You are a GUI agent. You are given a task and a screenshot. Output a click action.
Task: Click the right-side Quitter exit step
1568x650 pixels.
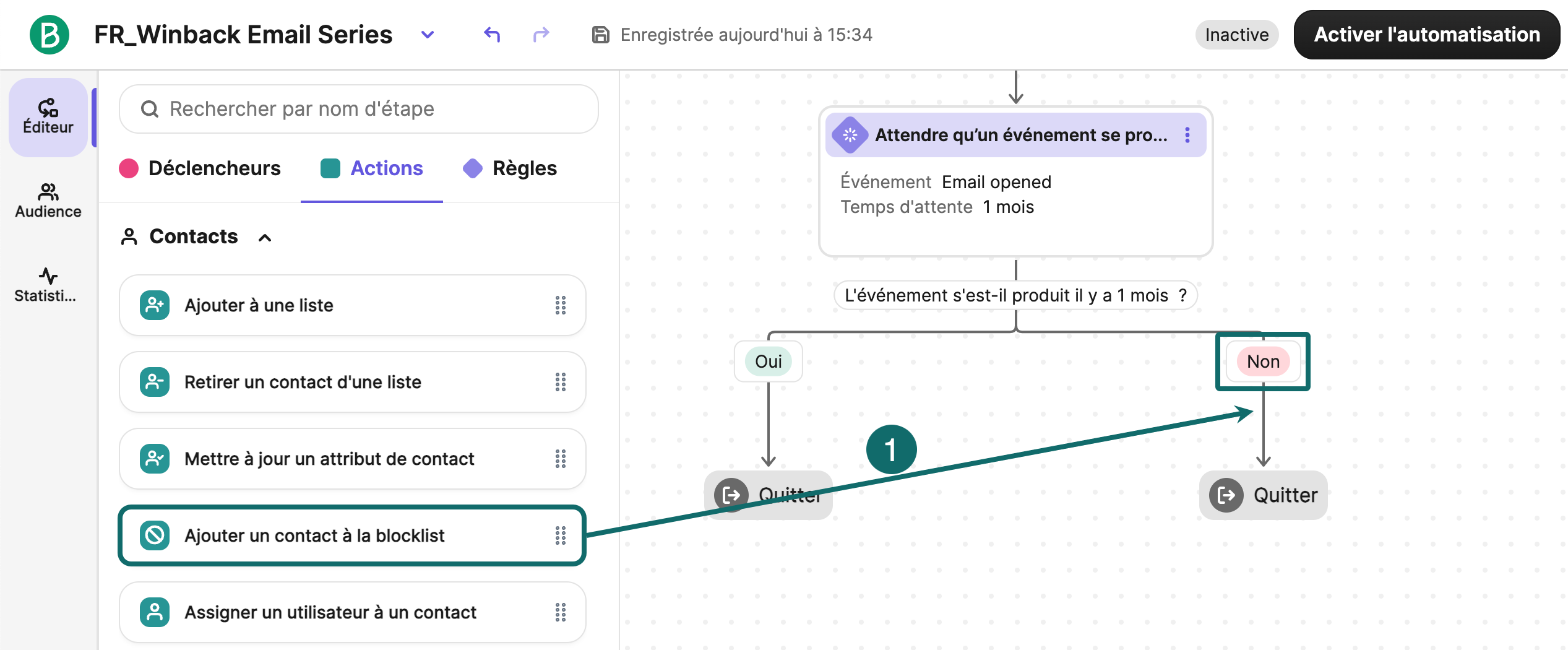(x=1264, y=495)
